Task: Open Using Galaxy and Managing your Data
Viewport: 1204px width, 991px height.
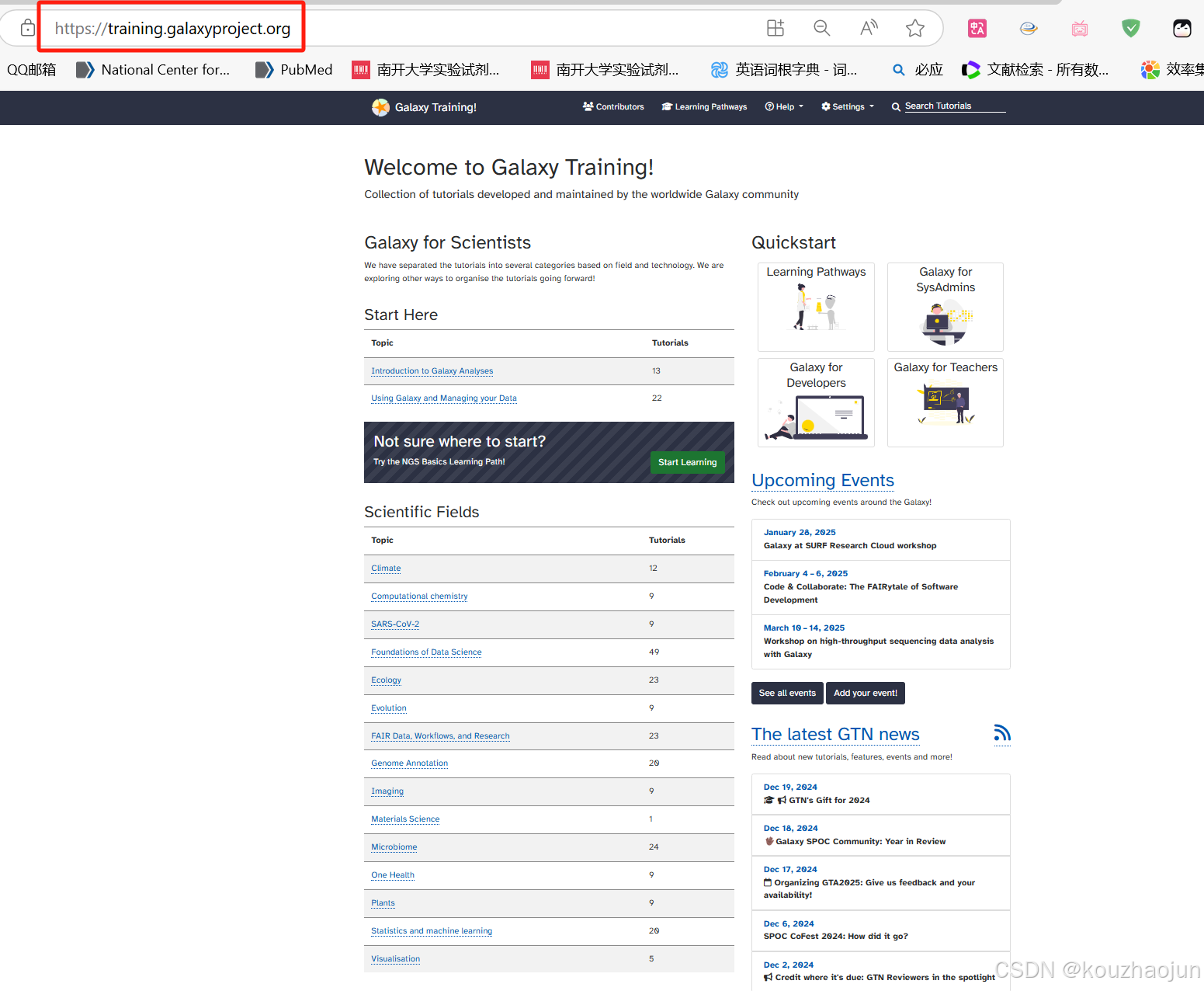Action: (444, 398)
